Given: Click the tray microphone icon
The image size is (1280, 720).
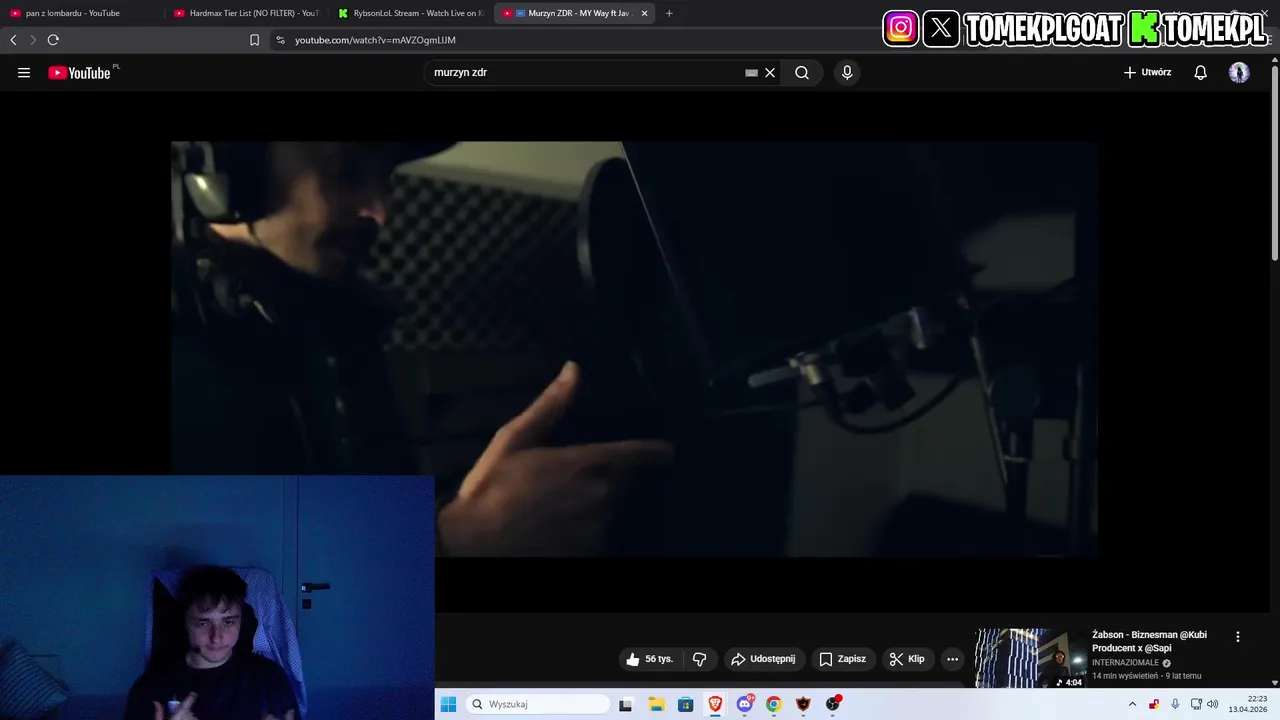Looking at the screenshot, I should click(1175, 704).
